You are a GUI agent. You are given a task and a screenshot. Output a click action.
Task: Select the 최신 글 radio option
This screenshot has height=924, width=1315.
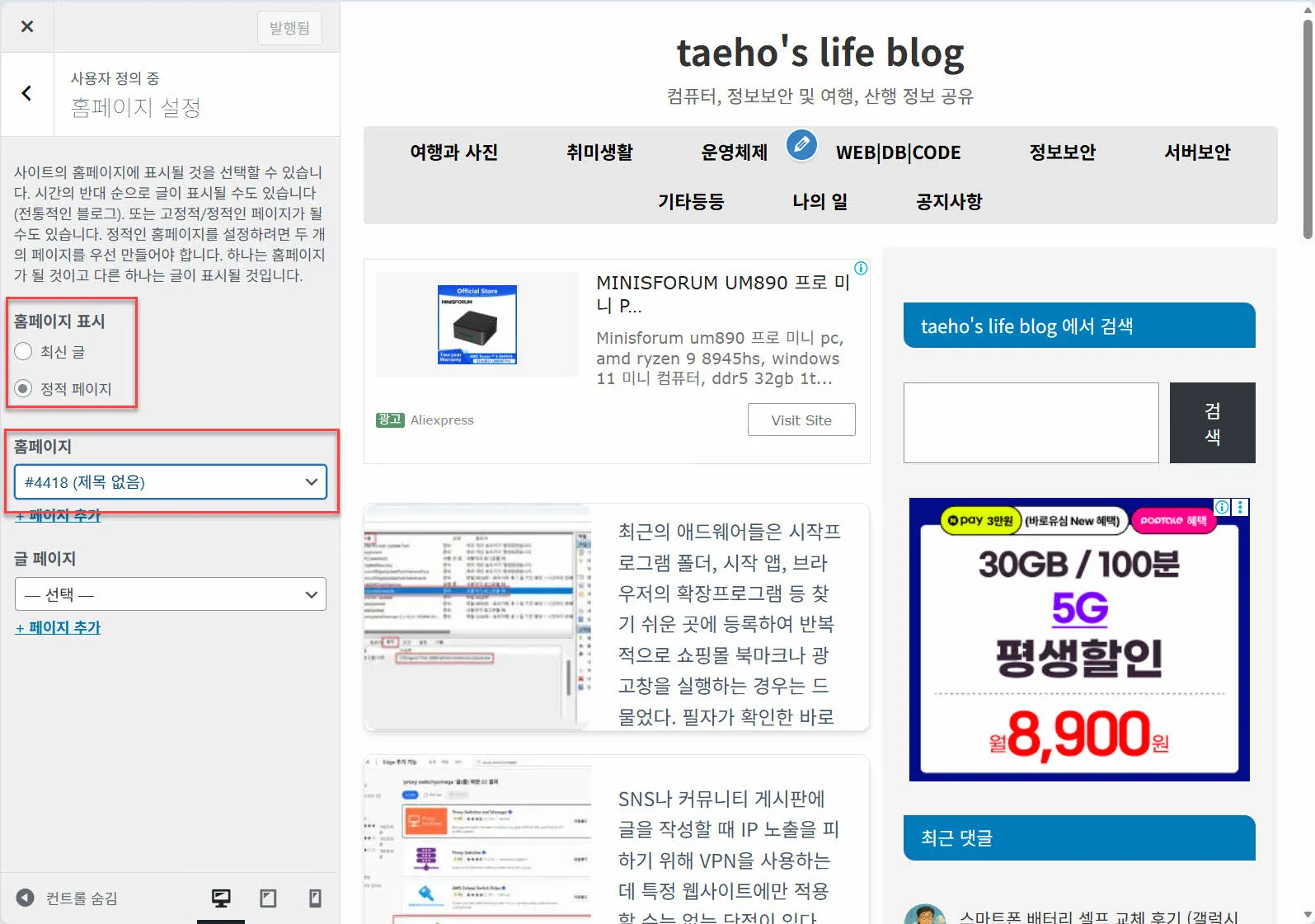(23, 351)
